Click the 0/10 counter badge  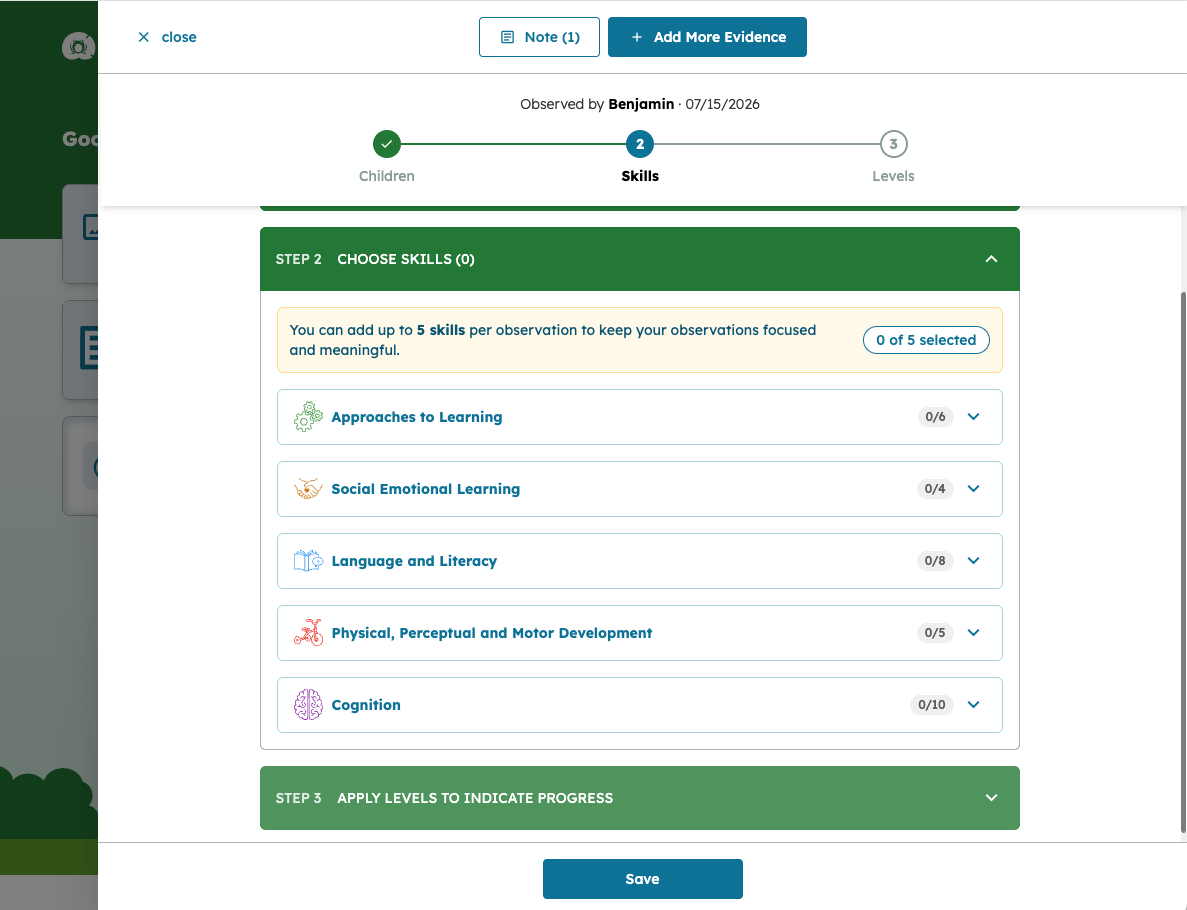coord(931,705)
